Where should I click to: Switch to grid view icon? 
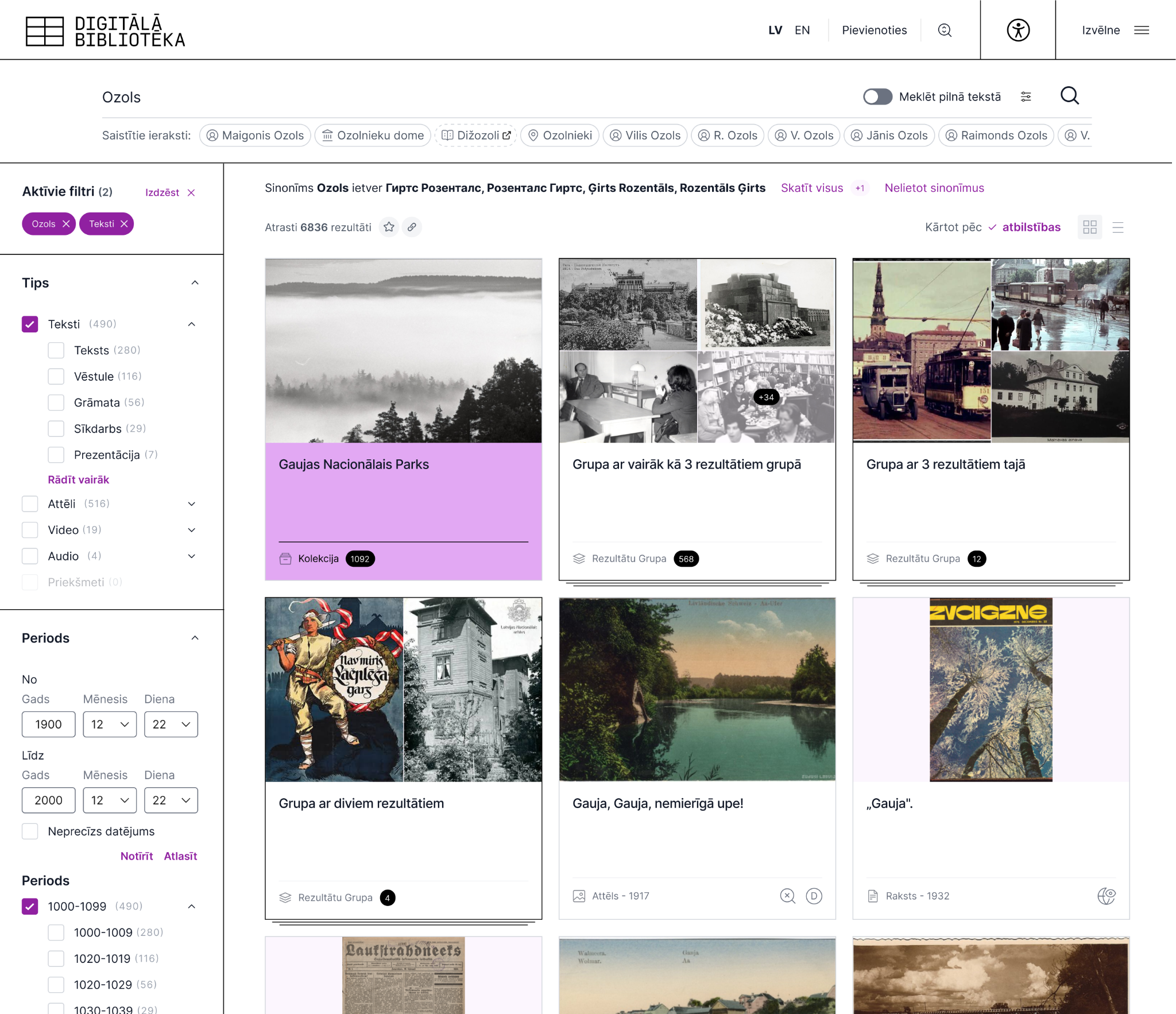click(x=1090, y=227)
